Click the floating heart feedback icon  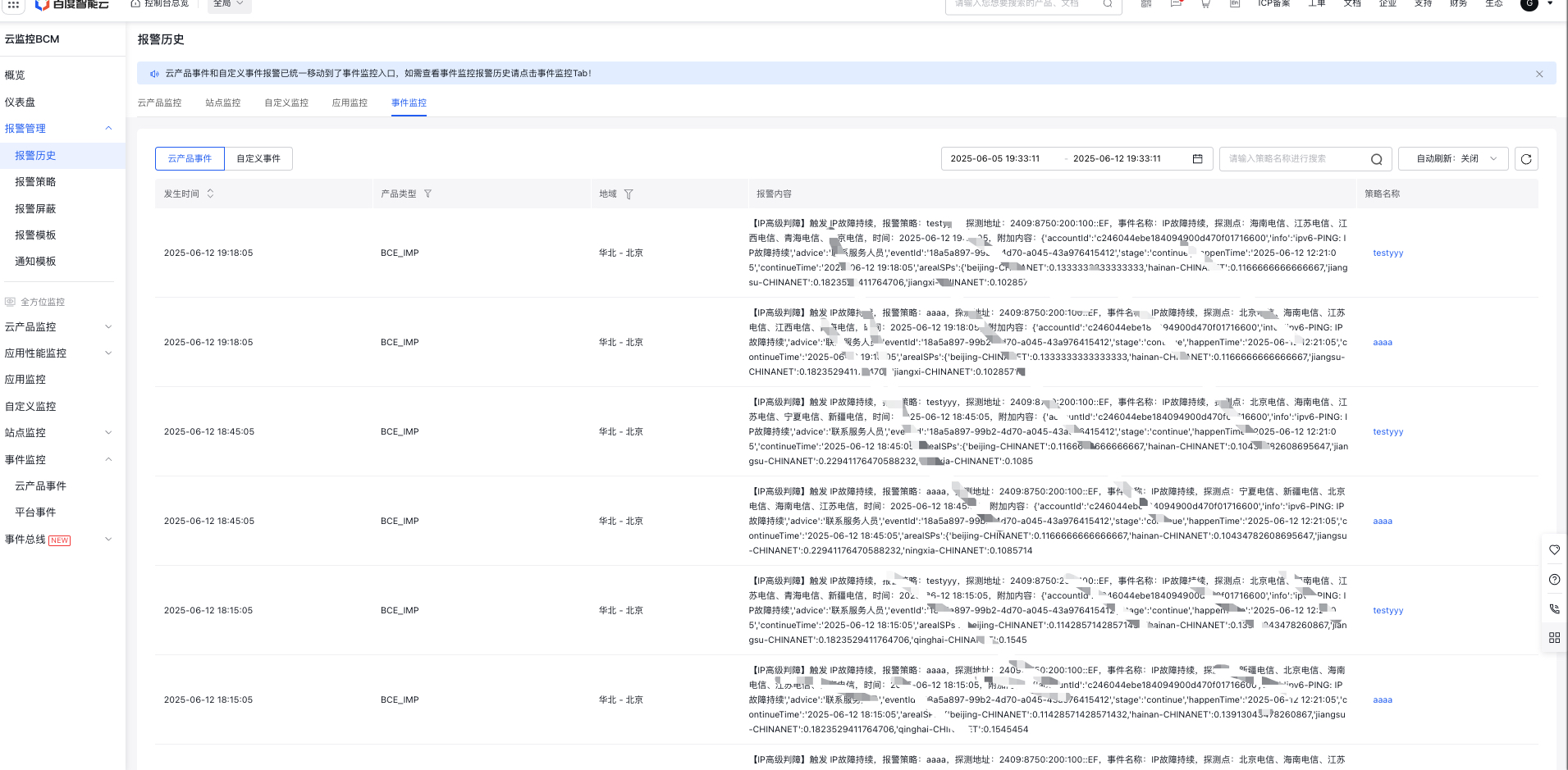click(1554, 550)
